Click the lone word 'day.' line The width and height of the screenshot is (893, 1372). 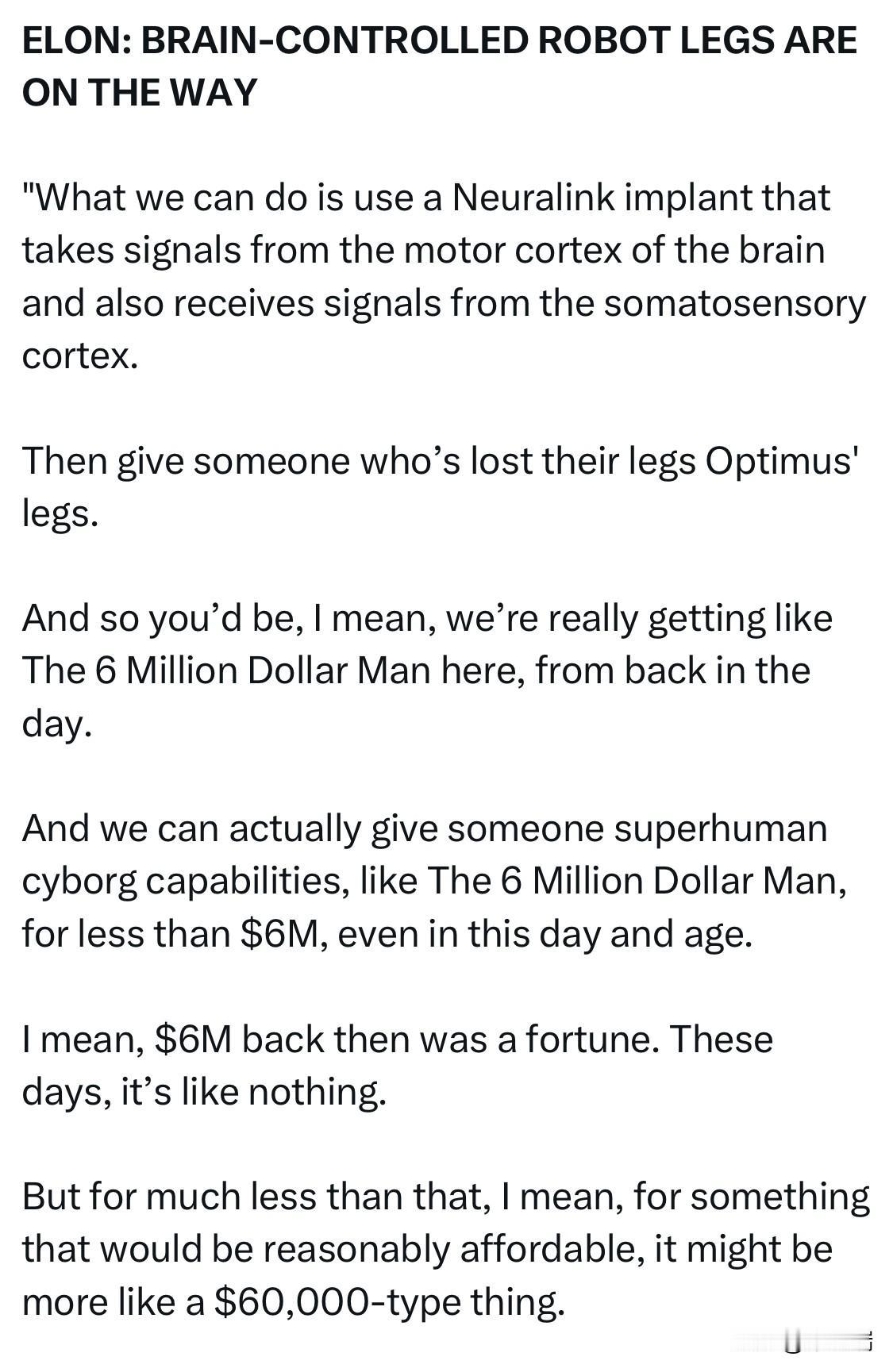point(56,723)
